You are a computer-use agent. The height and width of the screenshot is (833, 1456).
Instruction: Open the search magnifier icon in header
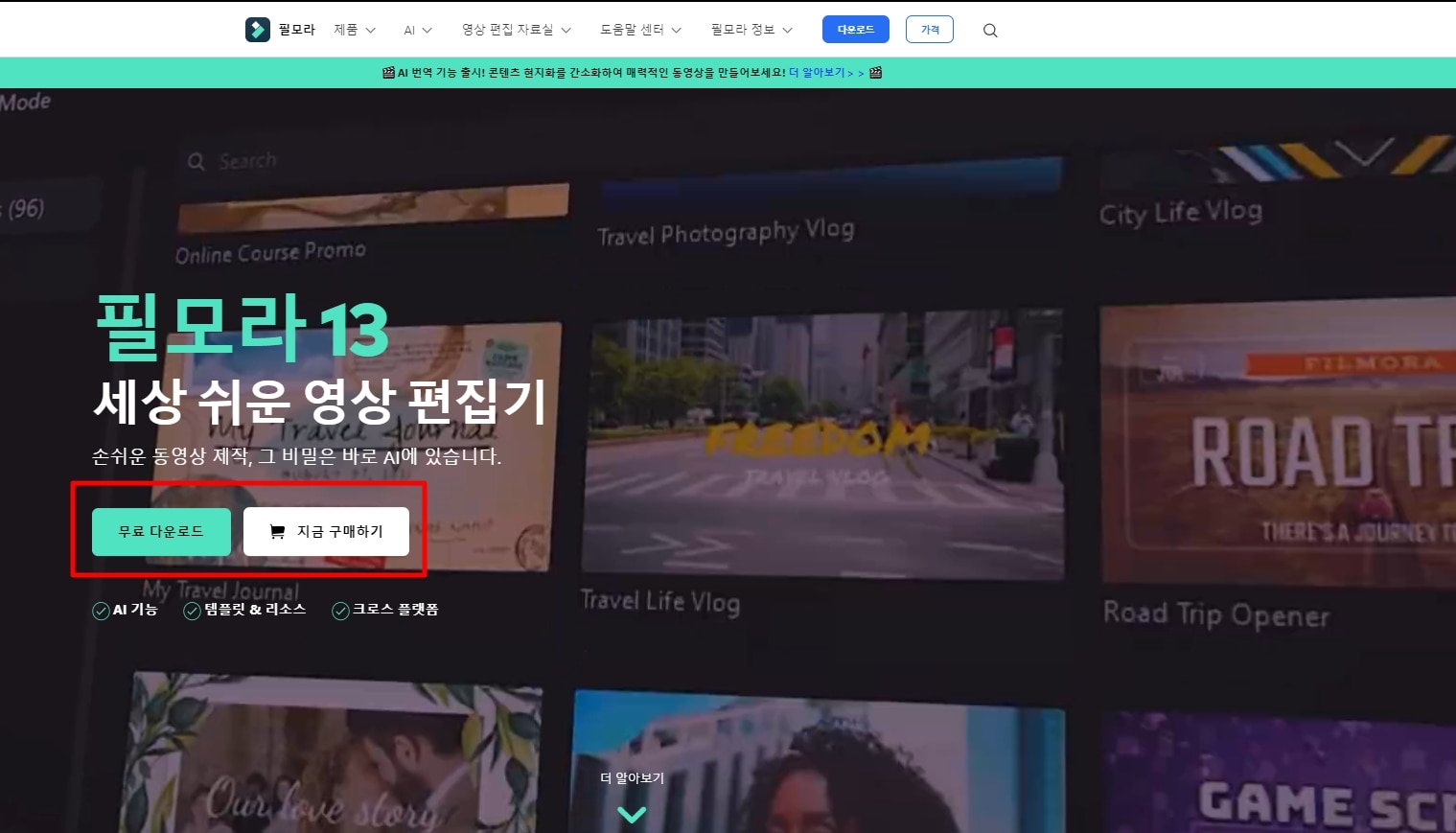(x=990, y=31)
